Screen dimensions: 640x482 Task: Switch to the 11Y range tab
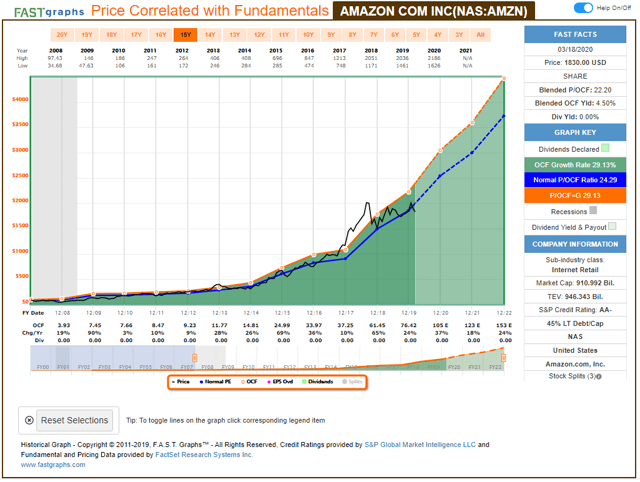(x=284, y=35)
